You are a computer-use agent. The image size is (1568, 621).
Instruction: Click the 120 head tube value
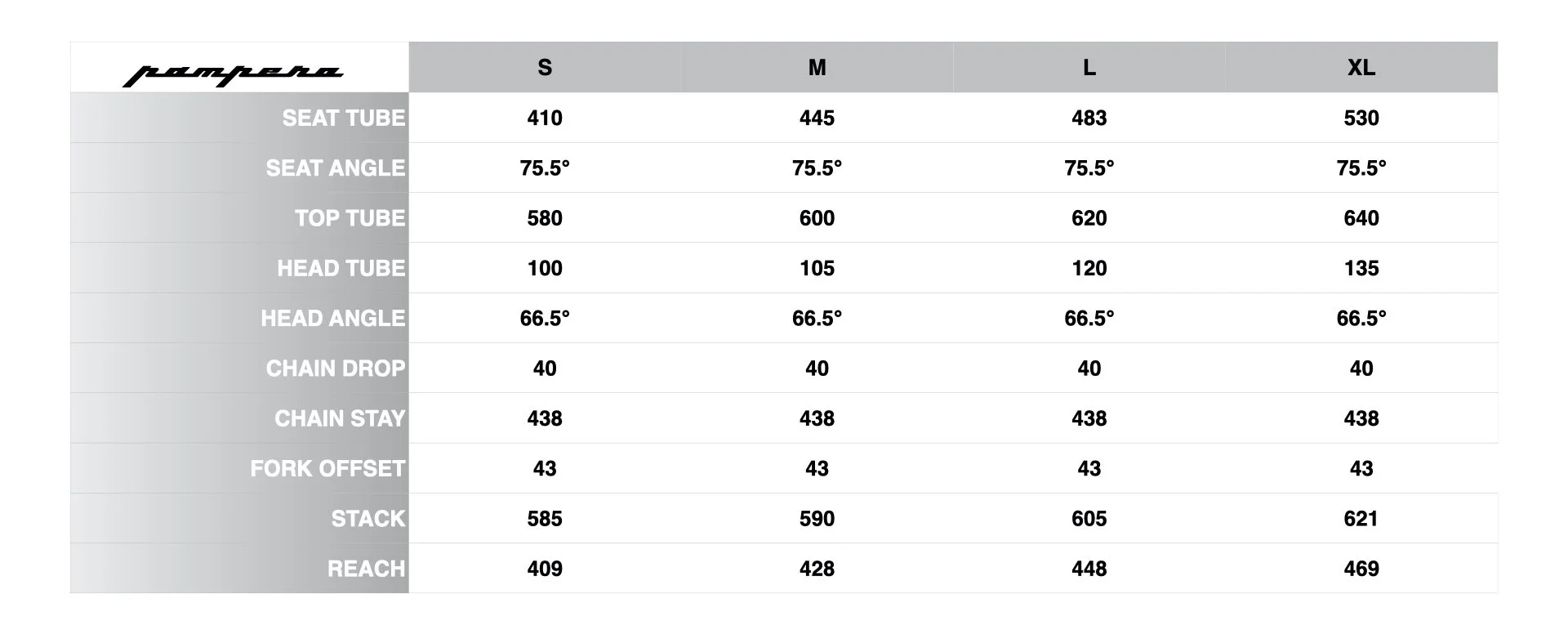[1089, 268]
